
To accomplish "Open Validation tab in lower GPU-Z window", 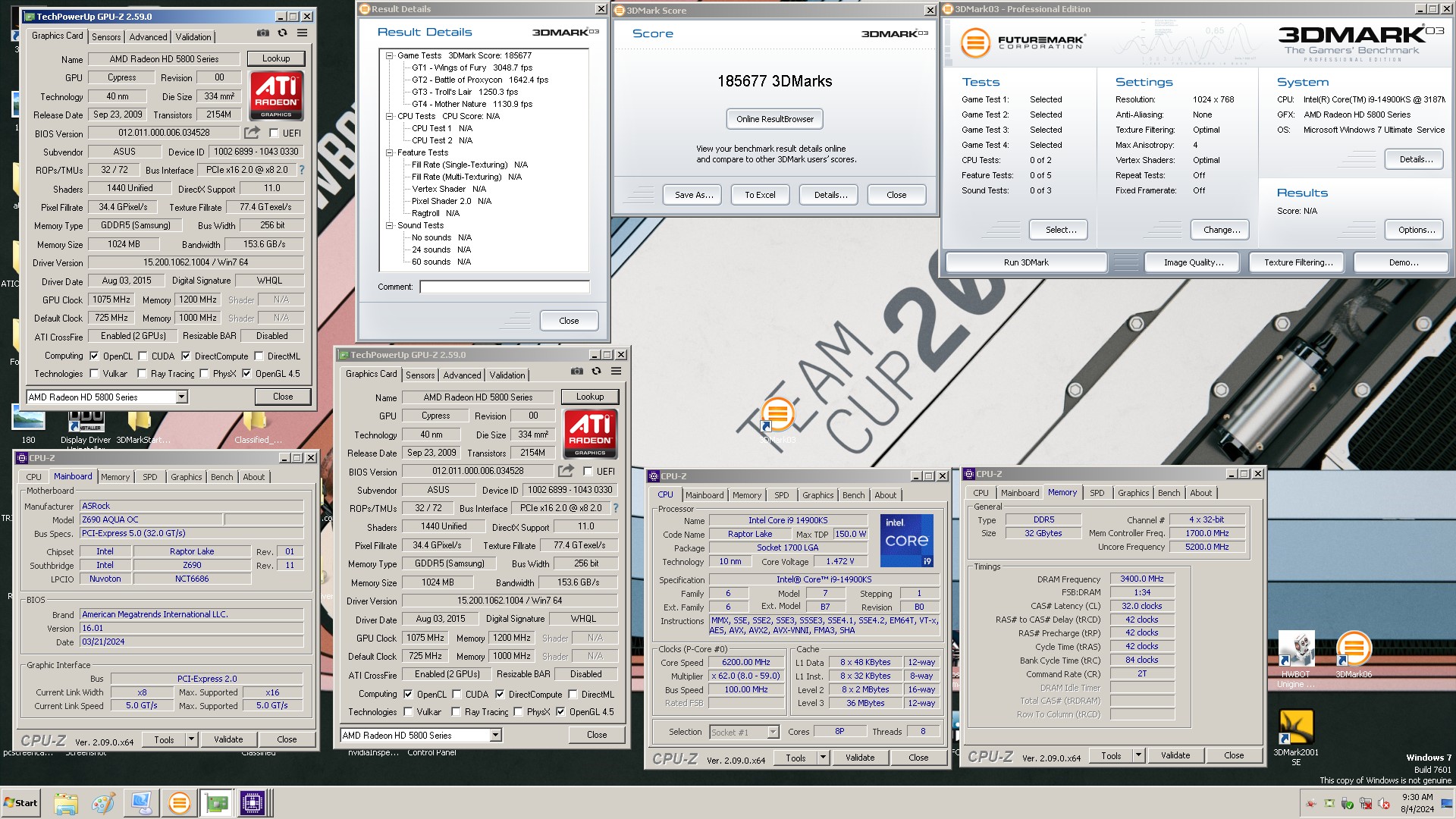I will [507, 375].
